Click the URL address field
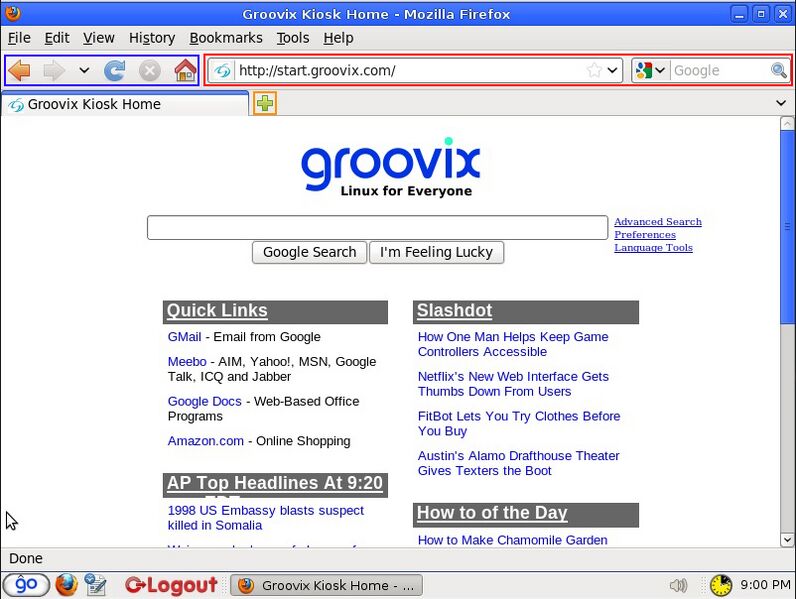The height and width of the screenshot is (599, 796). [x=410, y=70]
